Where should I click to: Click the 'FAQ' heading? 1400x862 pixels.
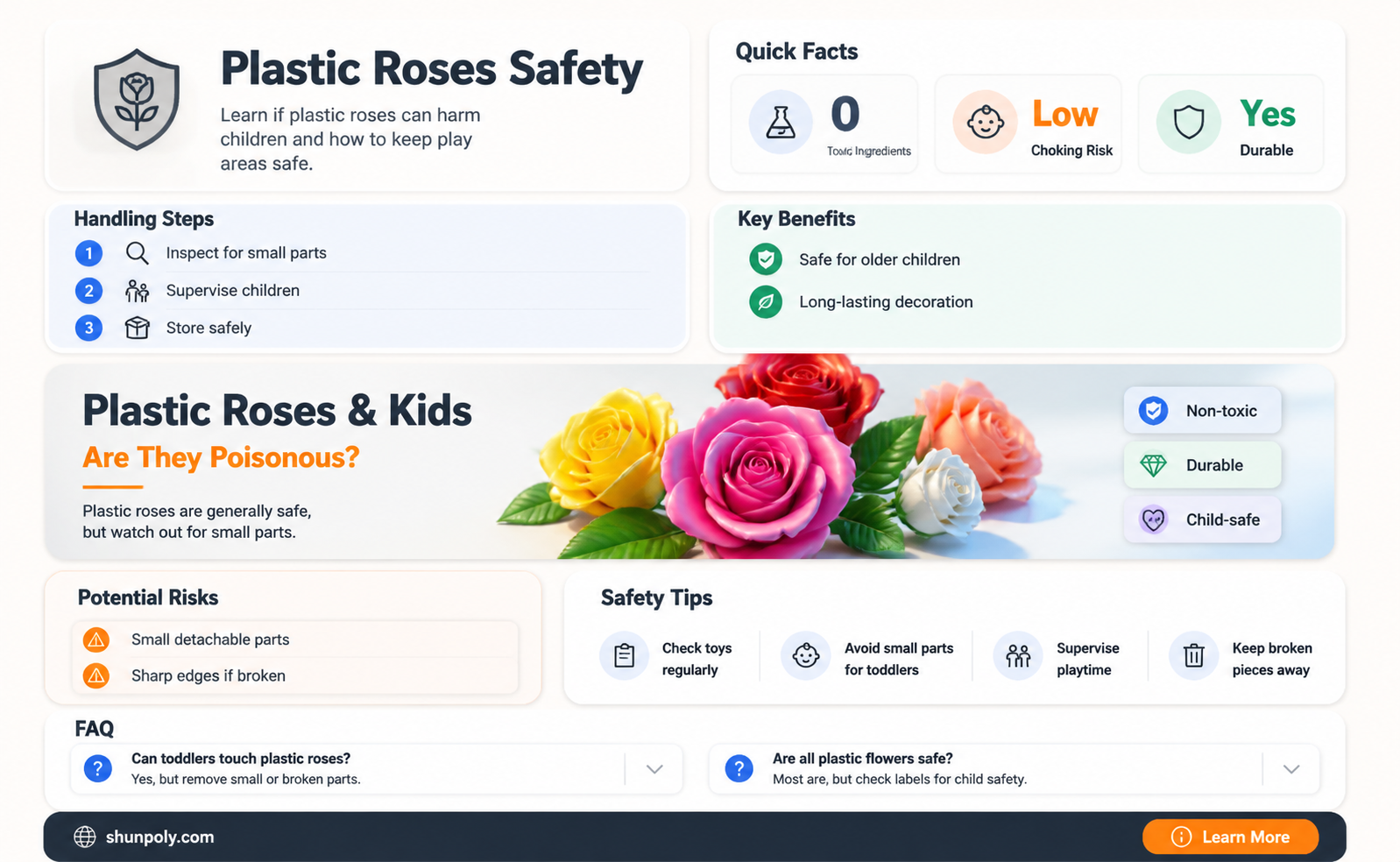[x=94, y=729]
